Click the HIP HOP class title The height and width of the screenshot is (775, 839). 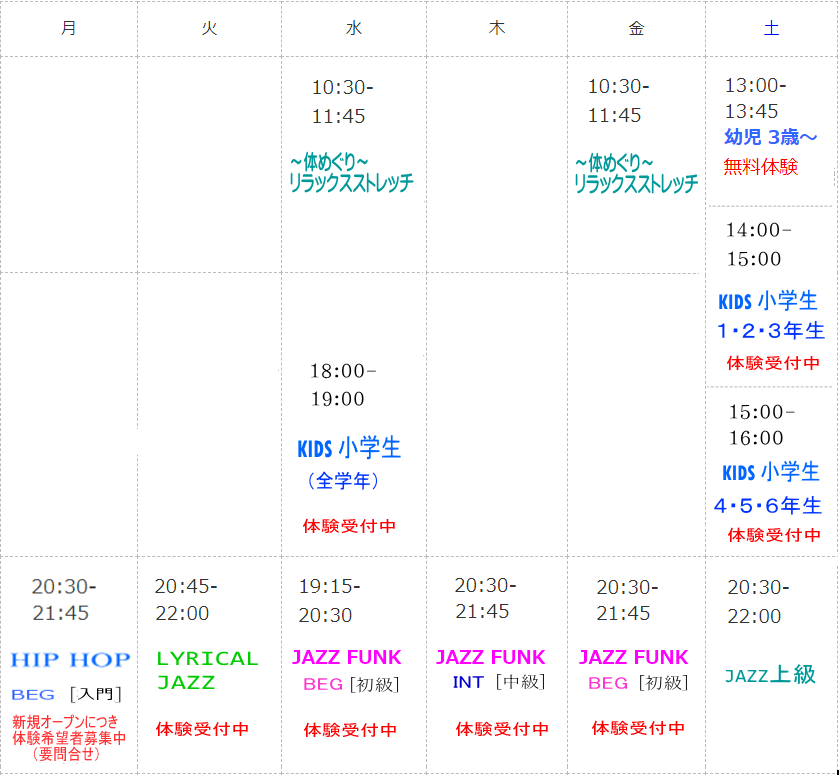70,660
